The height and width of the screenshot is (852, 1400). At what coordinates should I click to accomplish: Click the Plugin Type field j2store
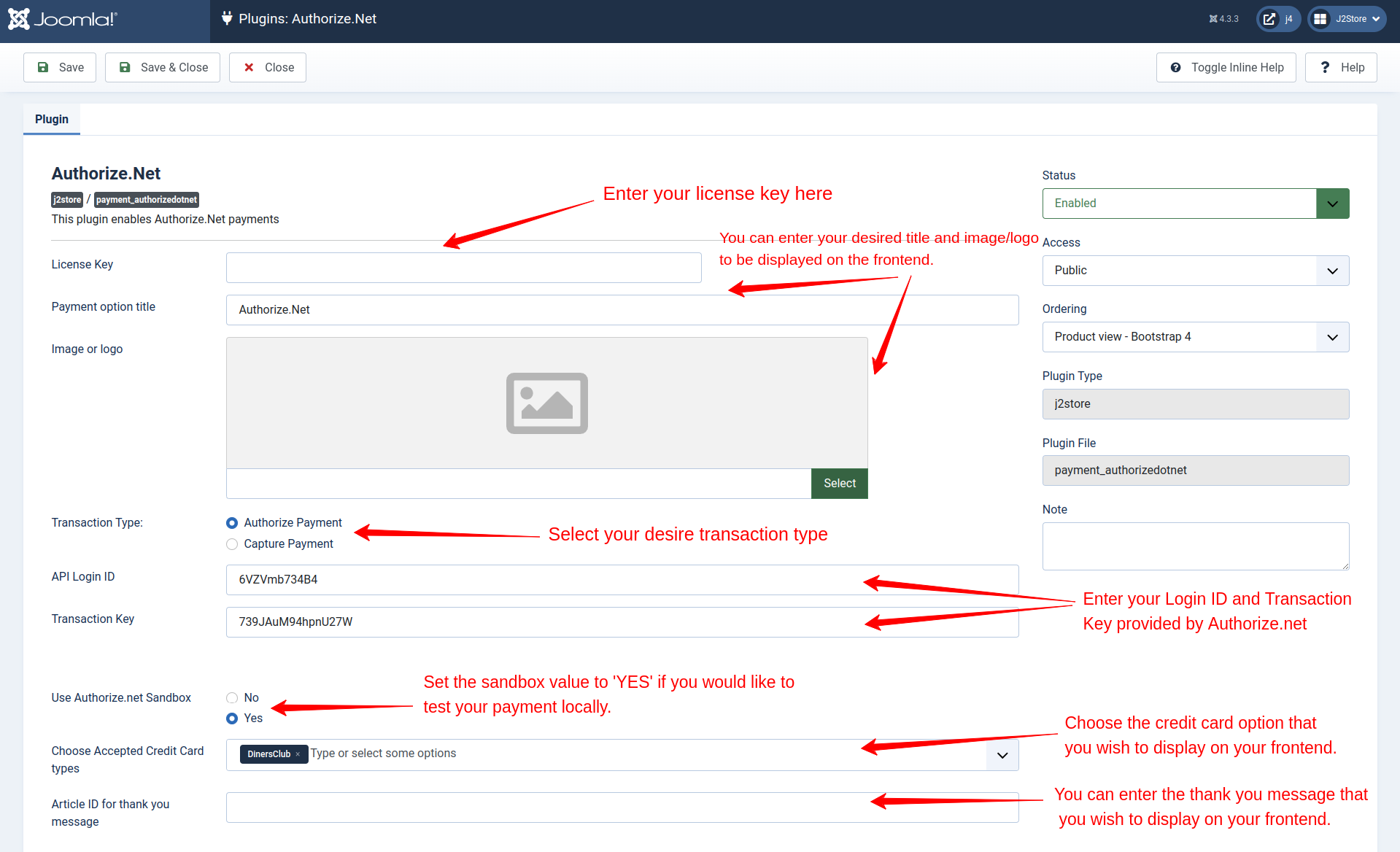[x=1196, y=404]
